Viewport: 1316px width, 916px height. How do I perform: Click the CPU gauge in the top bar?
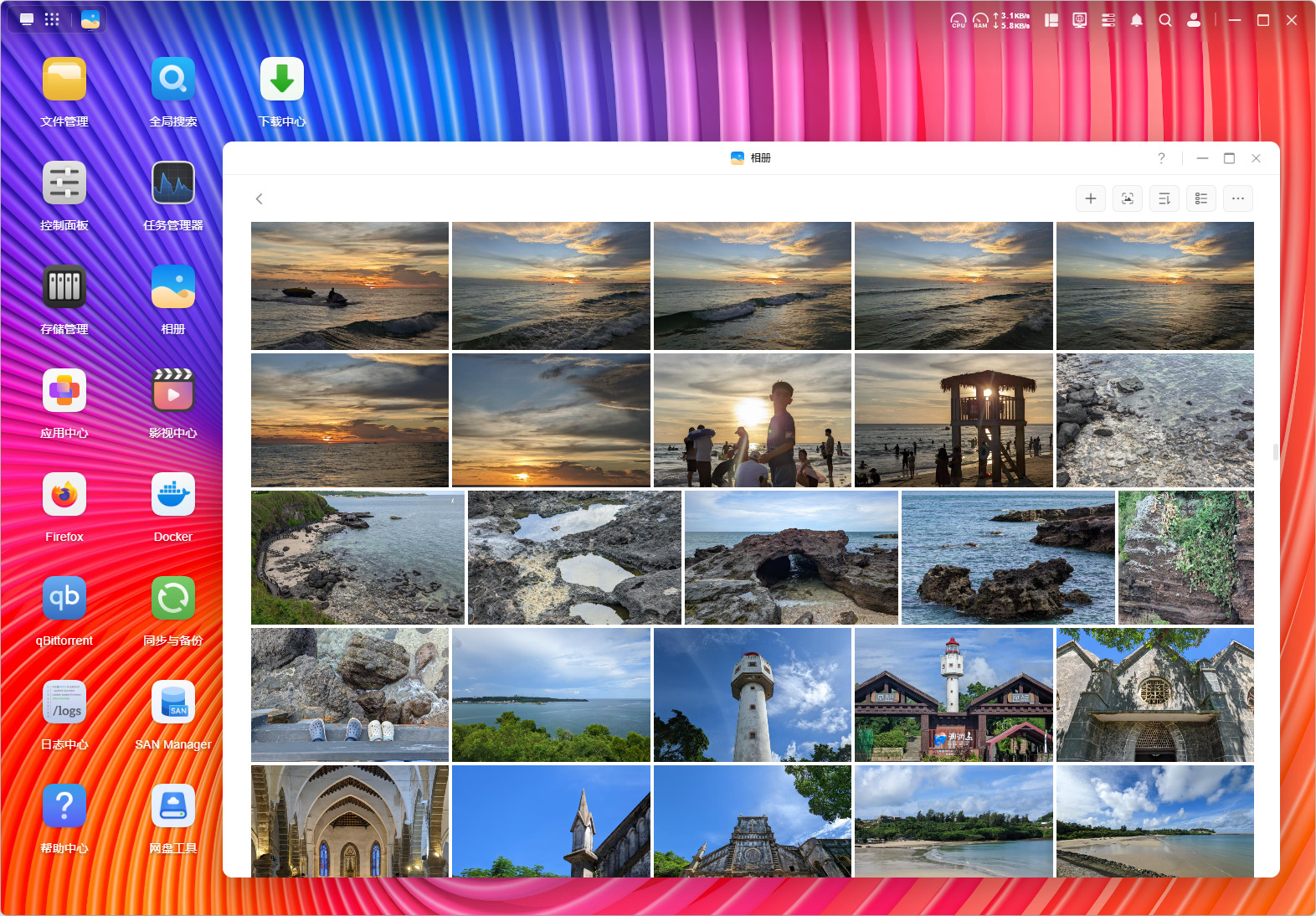[959, 20]
